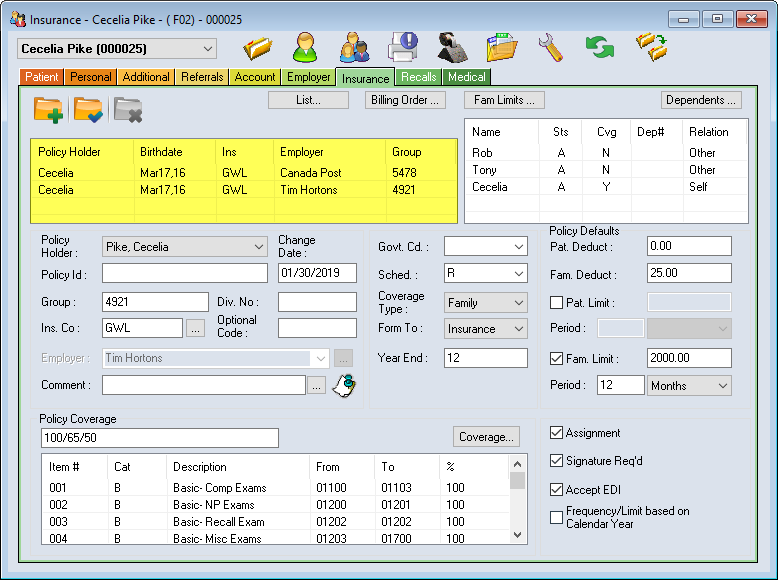The image size is (778, 580).
Task: Click the printer icon in toolbar
Action: [x=403, y=47]
